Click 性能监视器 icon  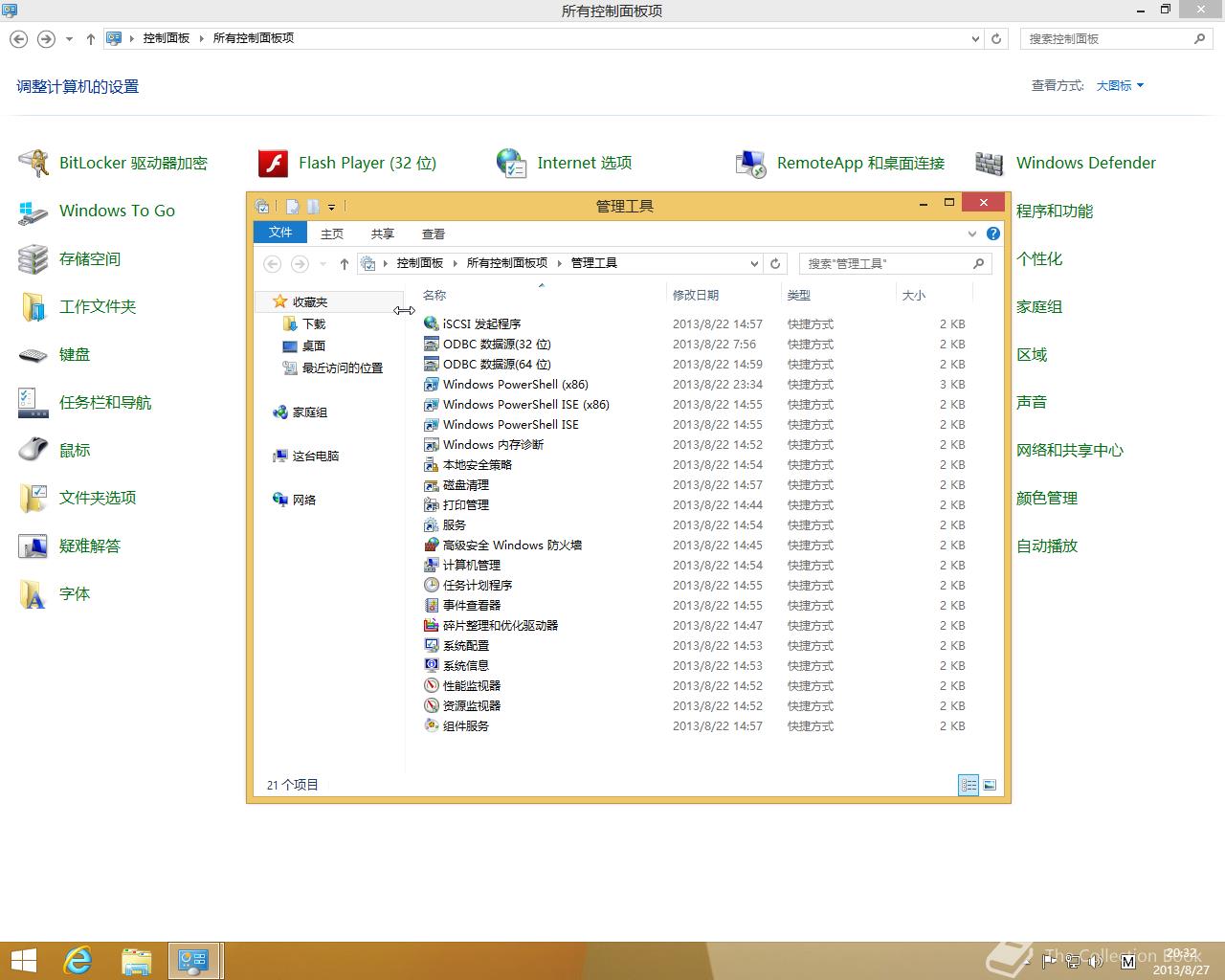pos(432,685)
